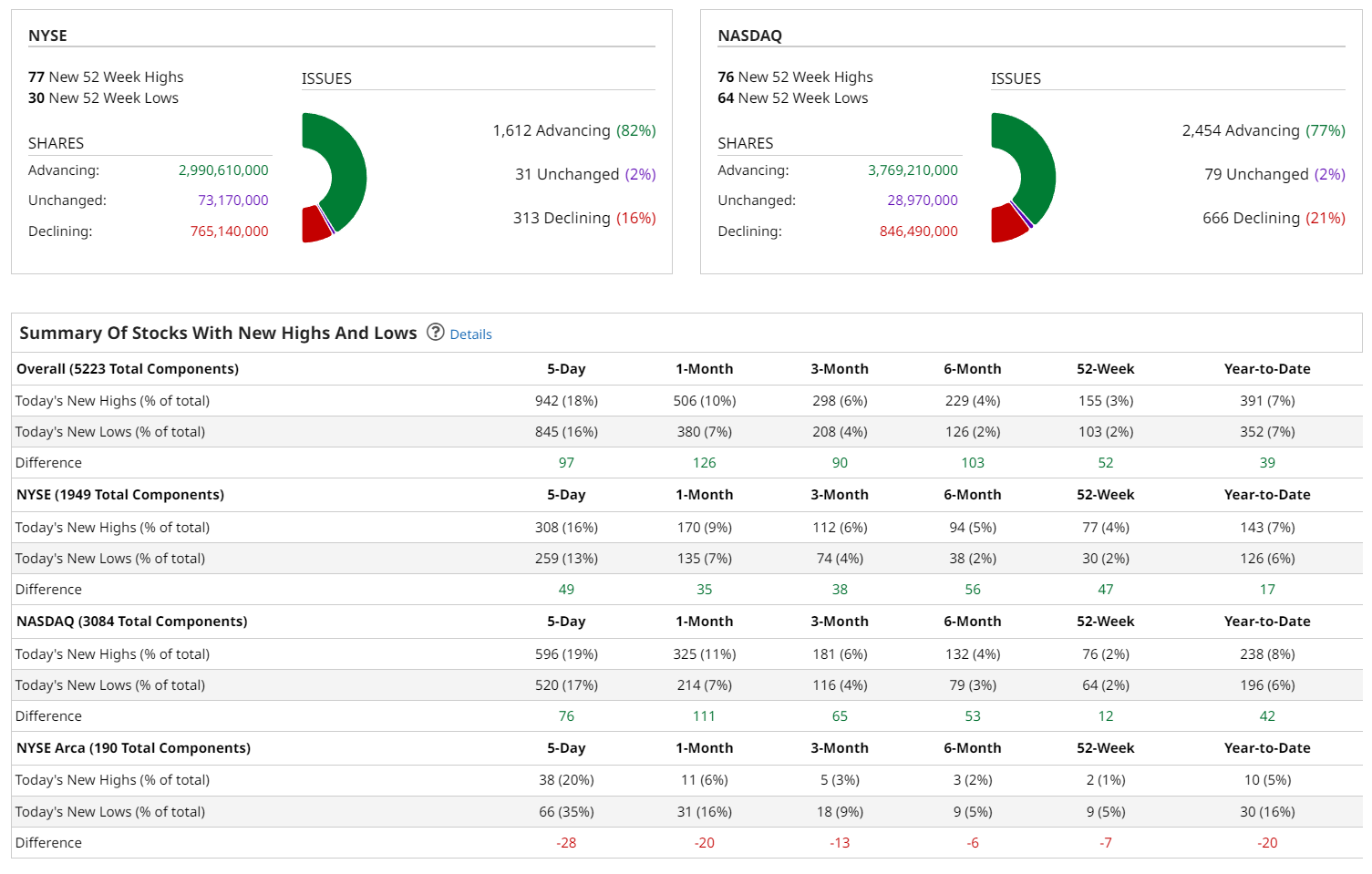Click NYSE advancing shares value 2,990,610,000
Screen dimensions: 1372x874
pos(223,170)
